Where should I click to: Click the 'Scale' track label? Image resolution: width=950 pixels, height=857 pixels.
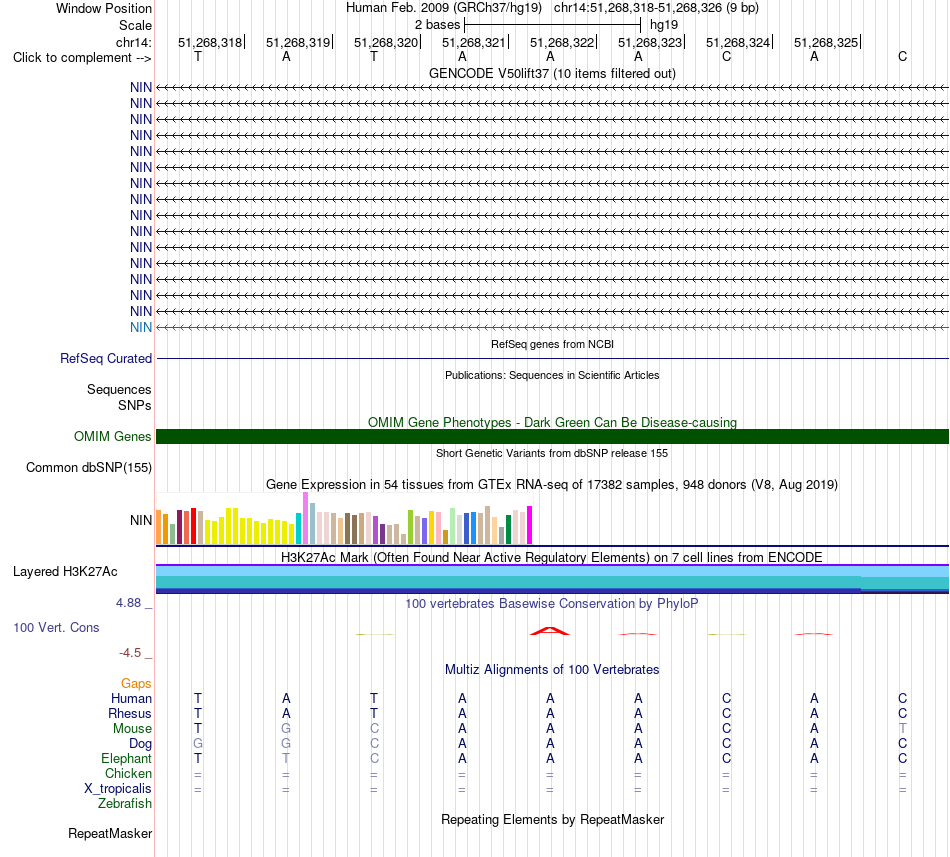click(x=135, y=25)
